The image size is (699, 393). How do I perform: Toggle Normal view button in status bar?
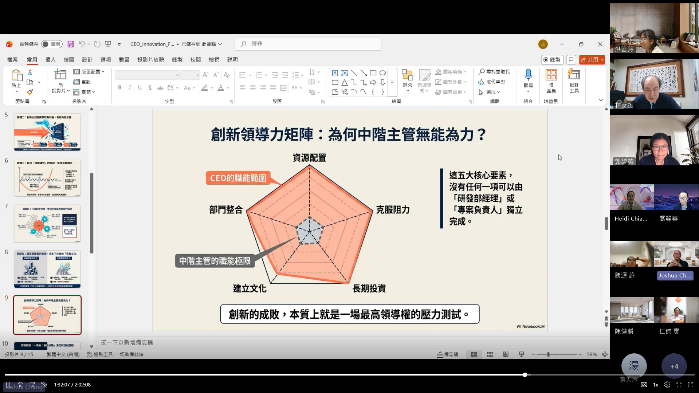(x=474, y=354)
